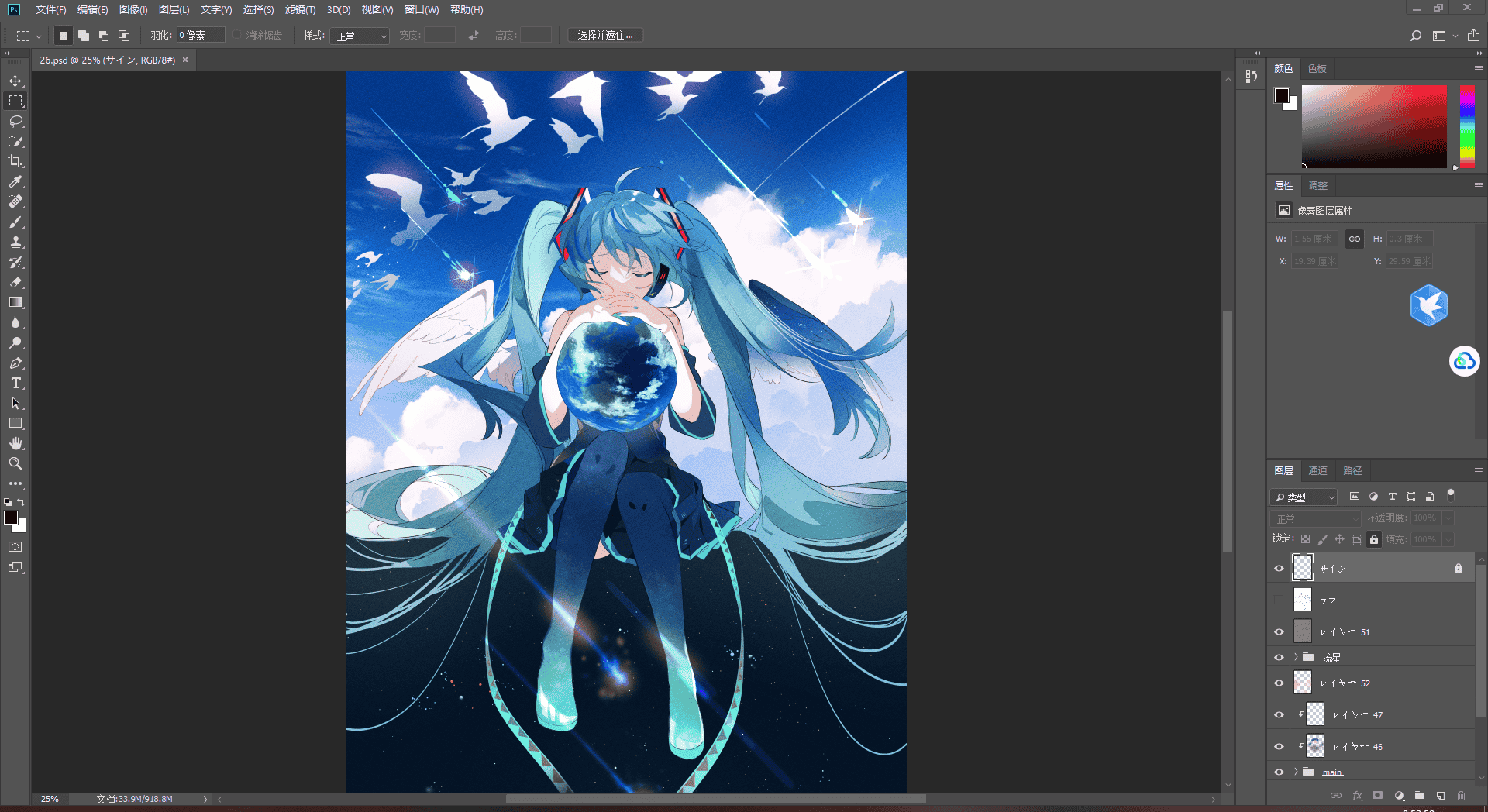Pick a color in the color field
The height and width of the screenshot is (812, 1488).
[1374, 126]
